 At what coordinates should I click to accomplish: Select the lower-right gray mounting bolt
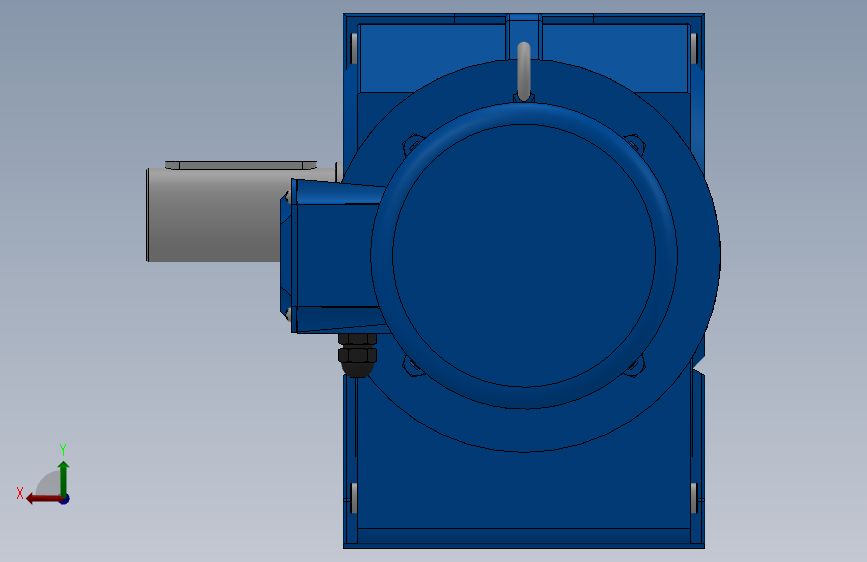[694, 498]
